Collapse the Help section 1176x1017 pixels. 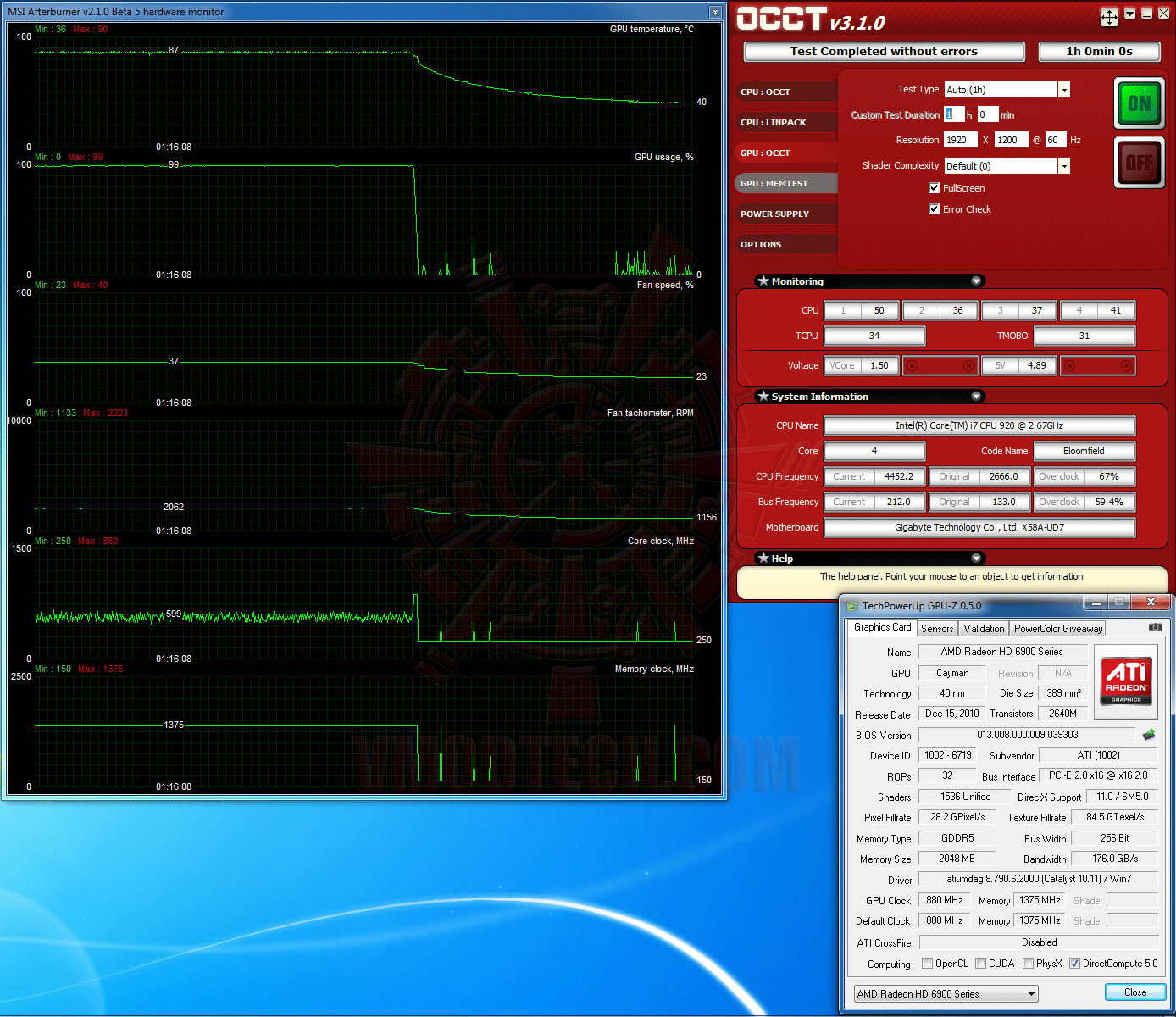coord(976,558)
